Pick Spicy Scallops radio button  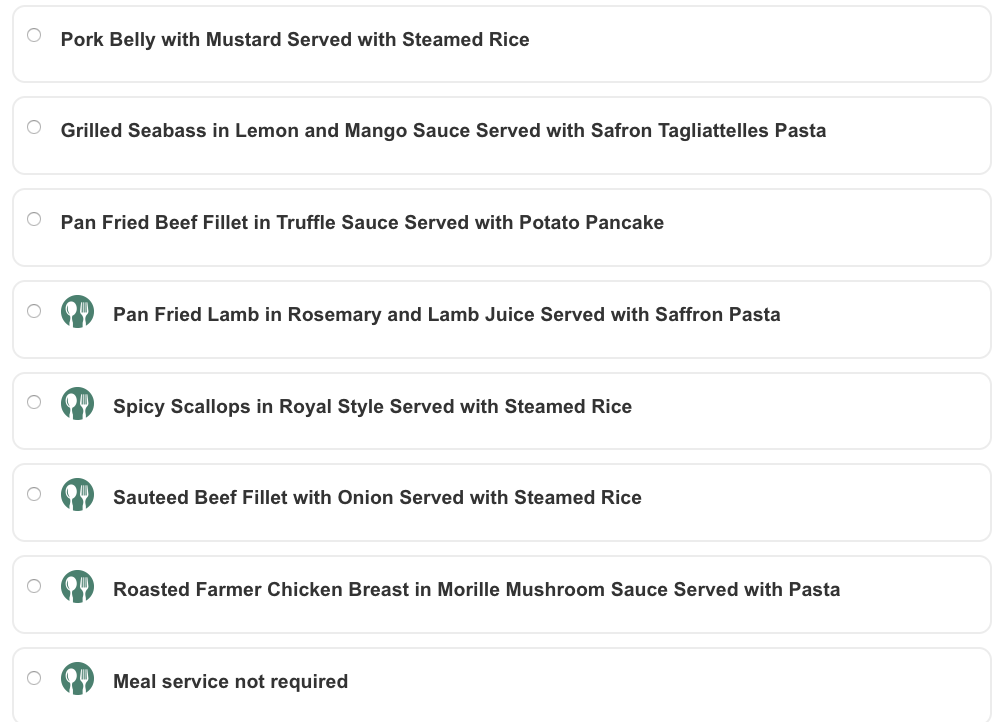pos(34,402)
